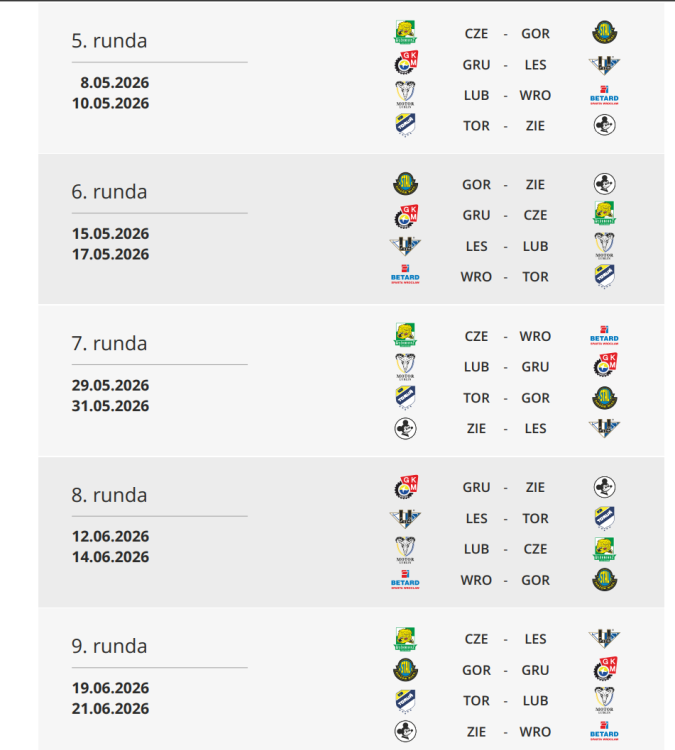
Task: Click away team logo for round 7 TOR-GOR match
Action: pos(604,398)
